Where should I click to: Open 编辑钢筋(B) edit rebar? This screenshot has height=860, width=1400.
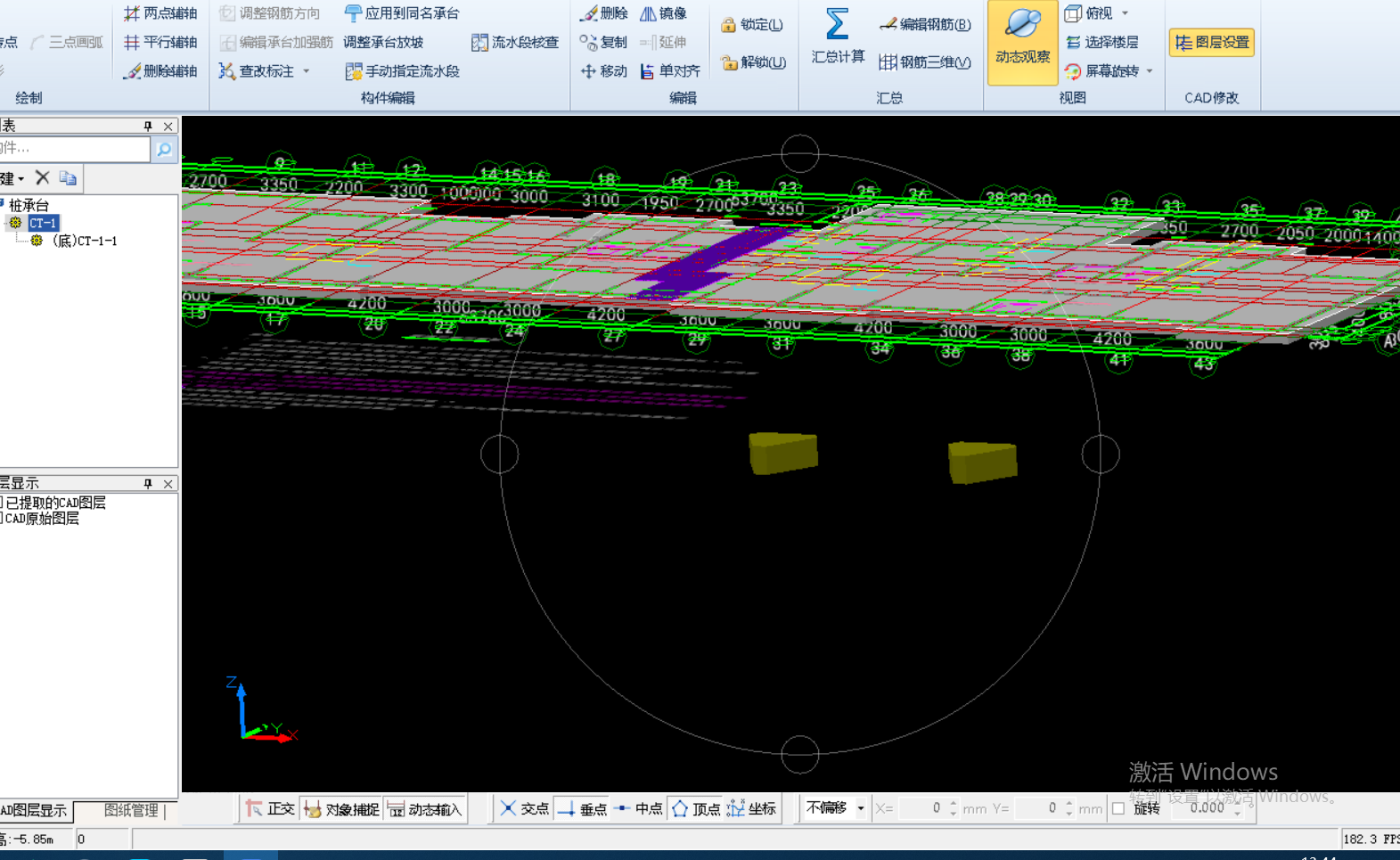(925, 24)
